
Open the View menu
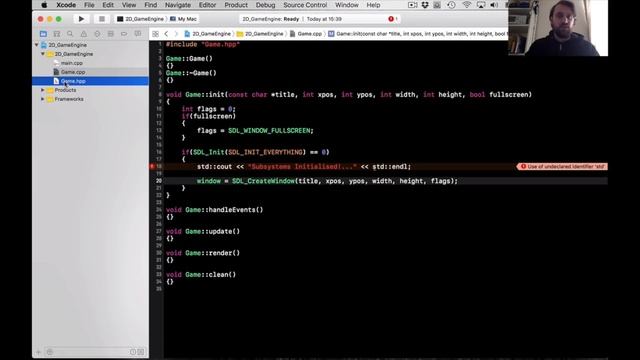click(129, 5)
